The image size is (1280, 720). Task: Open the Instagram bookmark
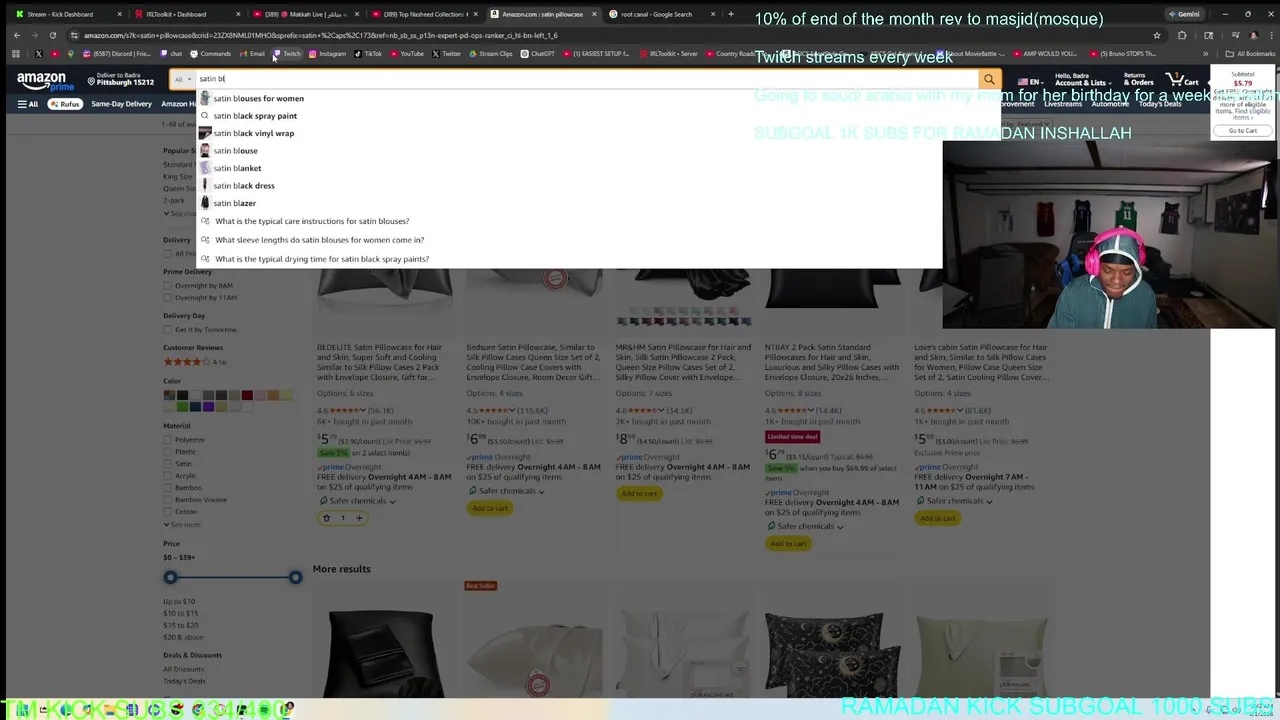pyautogui.click(x=327, y=54)
